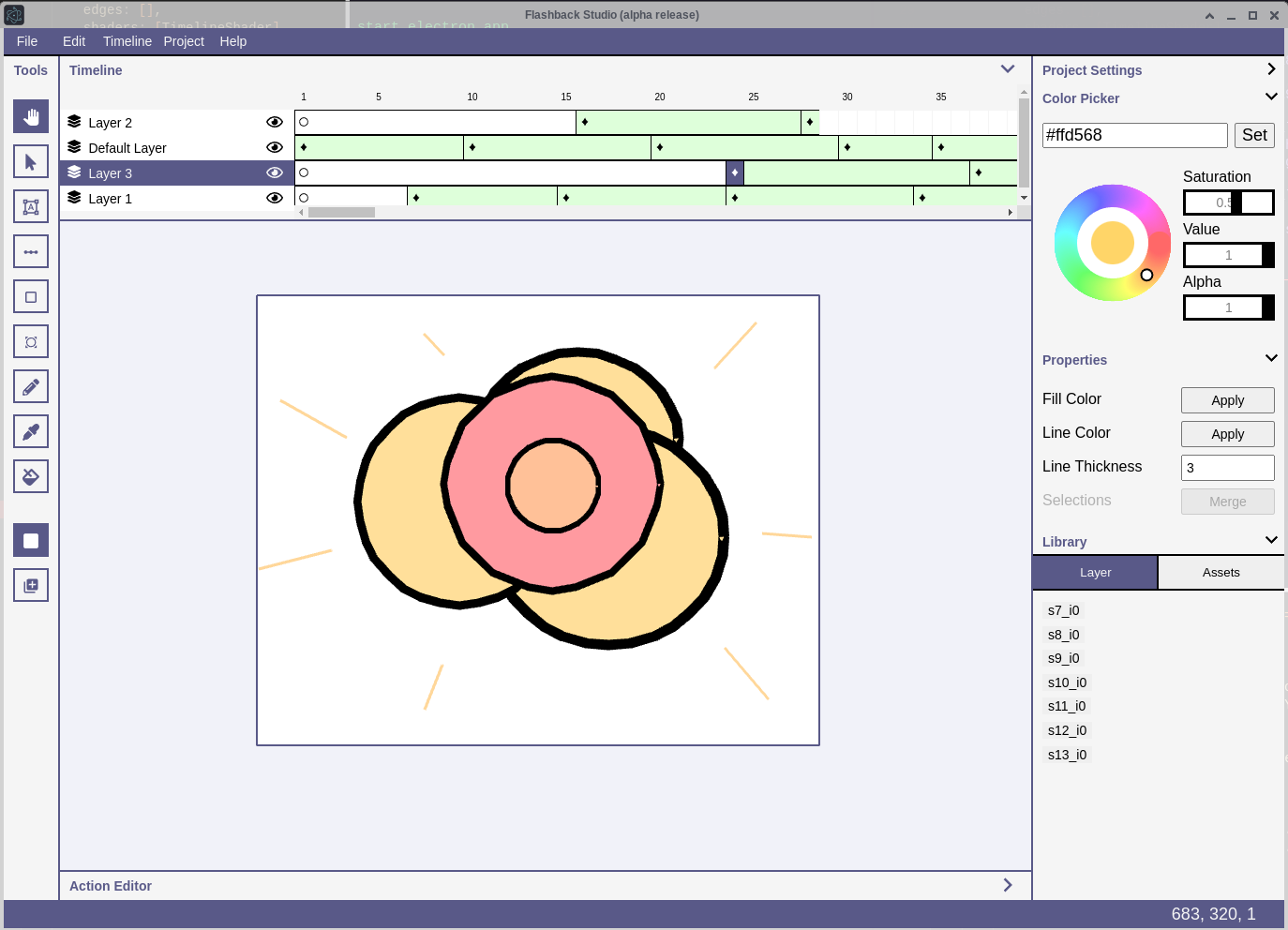The width and height of the screenshot is (1288, 930).
Task: Click the Saturation slider
Action: click(x=1228, y=202)
